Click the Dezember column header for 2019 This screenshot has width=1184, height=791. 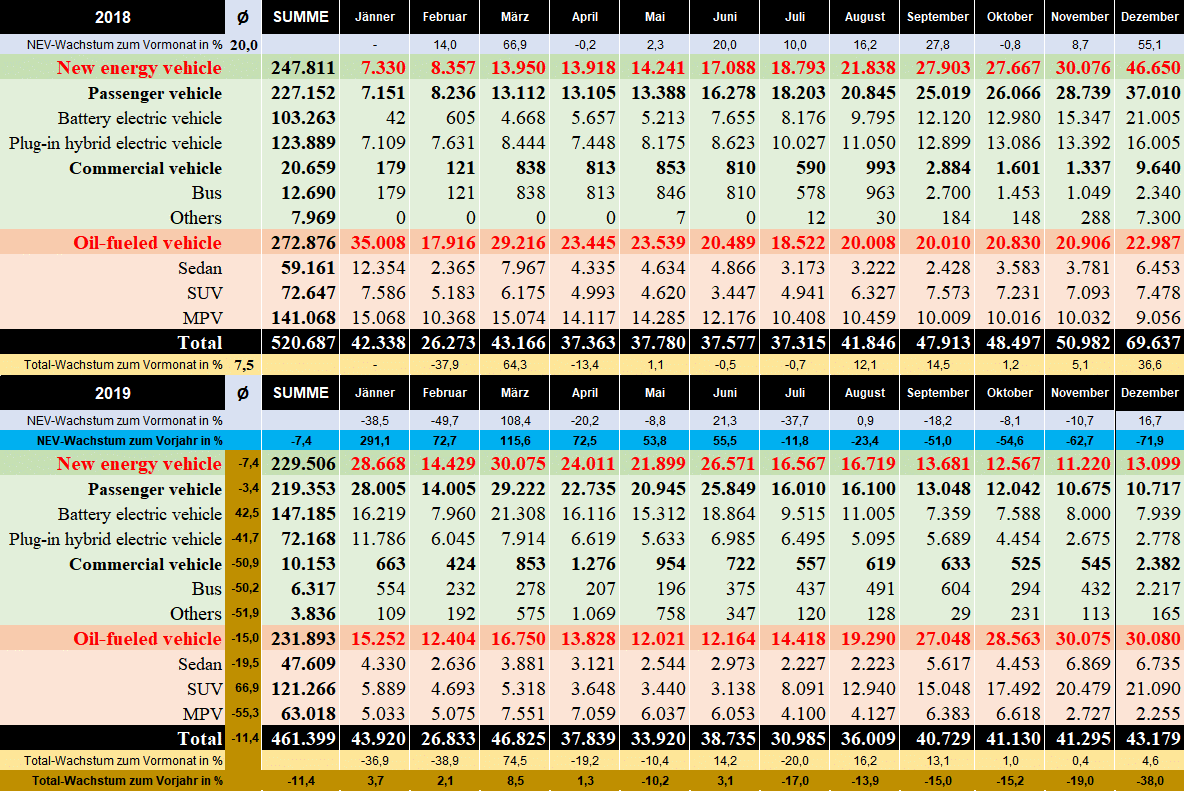tap(1149, 392)
